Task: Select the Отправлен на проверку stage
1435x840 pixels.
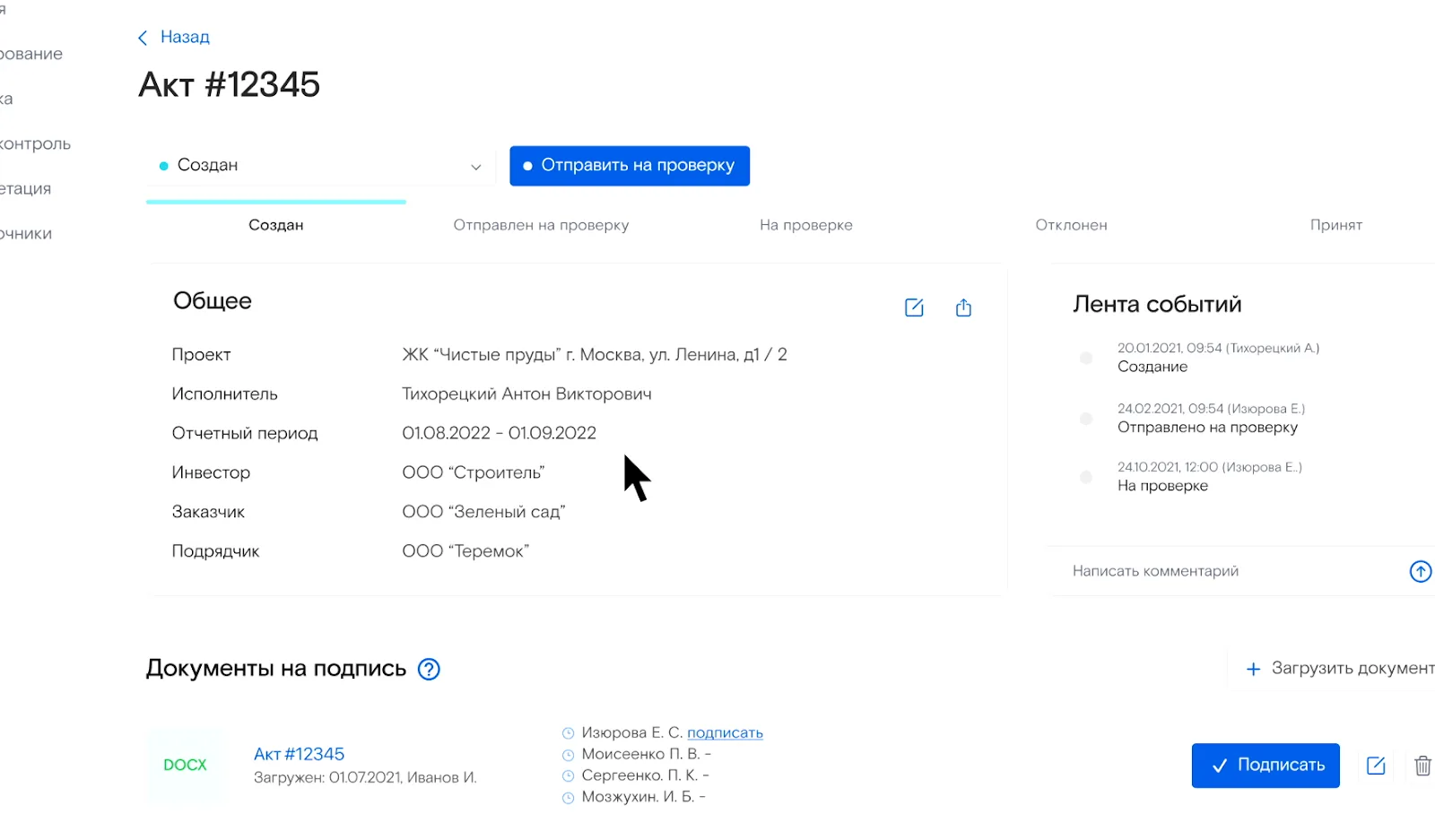Action: 541,225
